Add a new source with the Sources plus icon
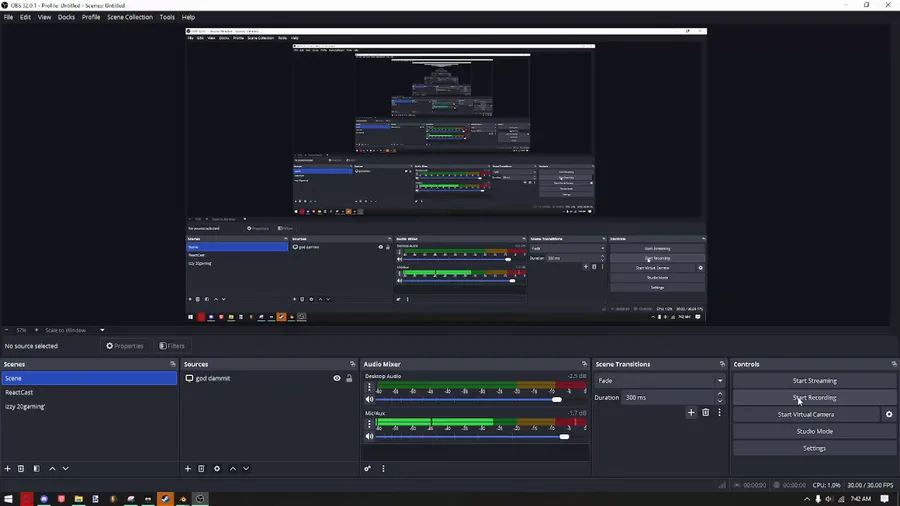This screenshot has height=506, width=900. [188, 469]
